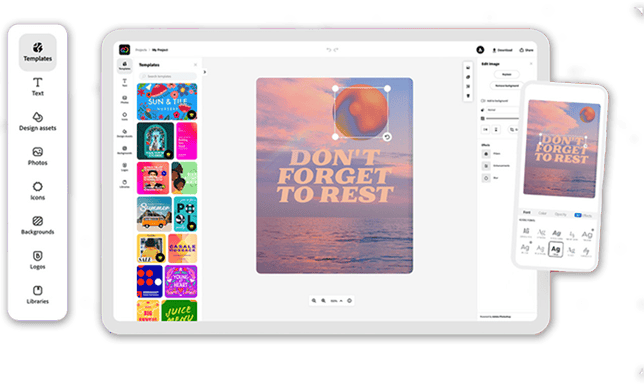This screenshot has width=644, height=384.
Task: Open the Normal blend mode dropdown
Action: tap(502, 110)
